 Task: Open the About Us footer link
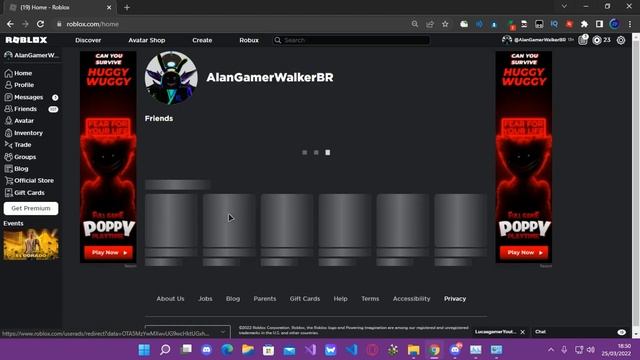point(170,299)
